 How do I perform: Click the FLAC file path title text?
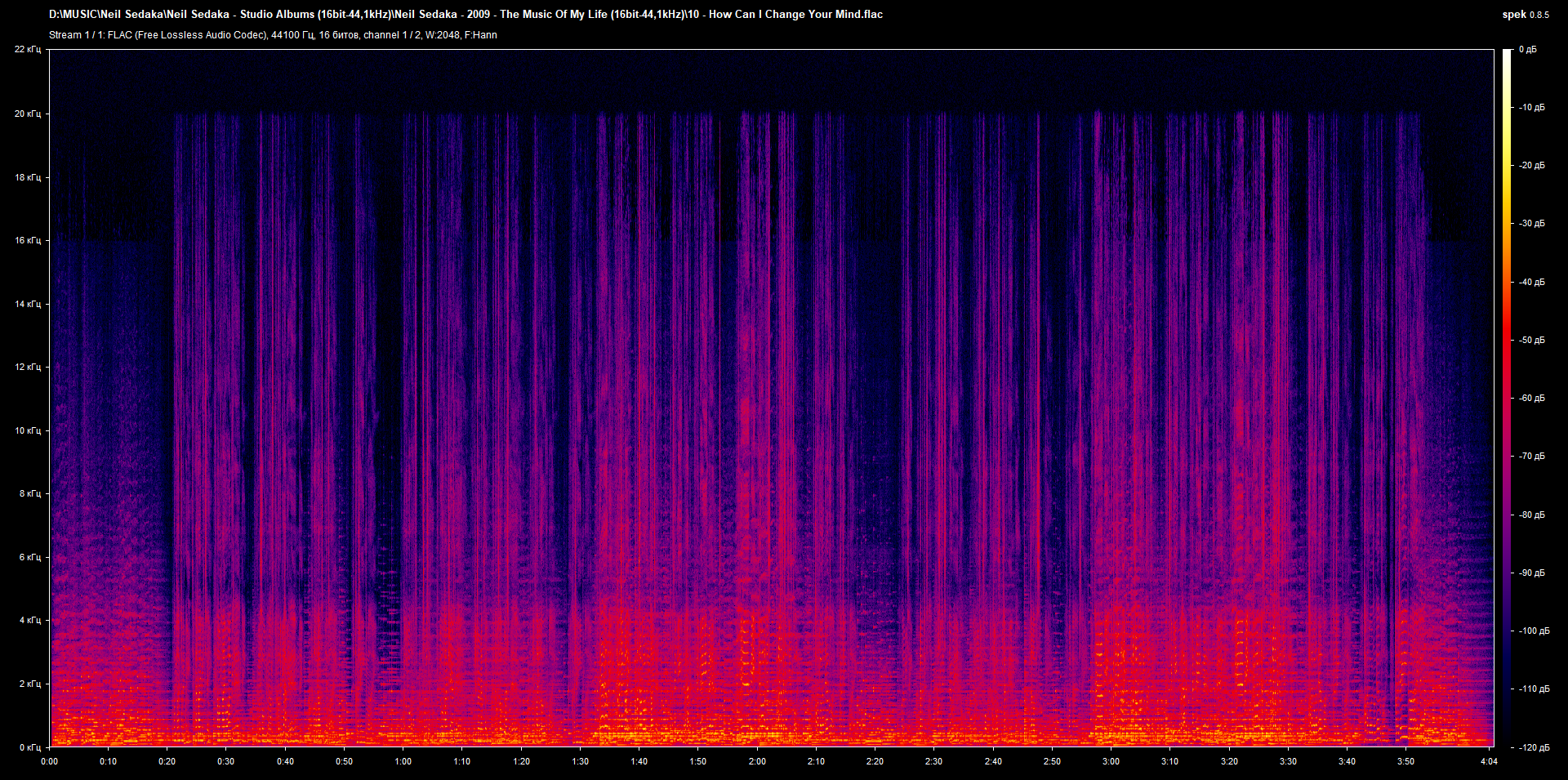tap(465, 15)
